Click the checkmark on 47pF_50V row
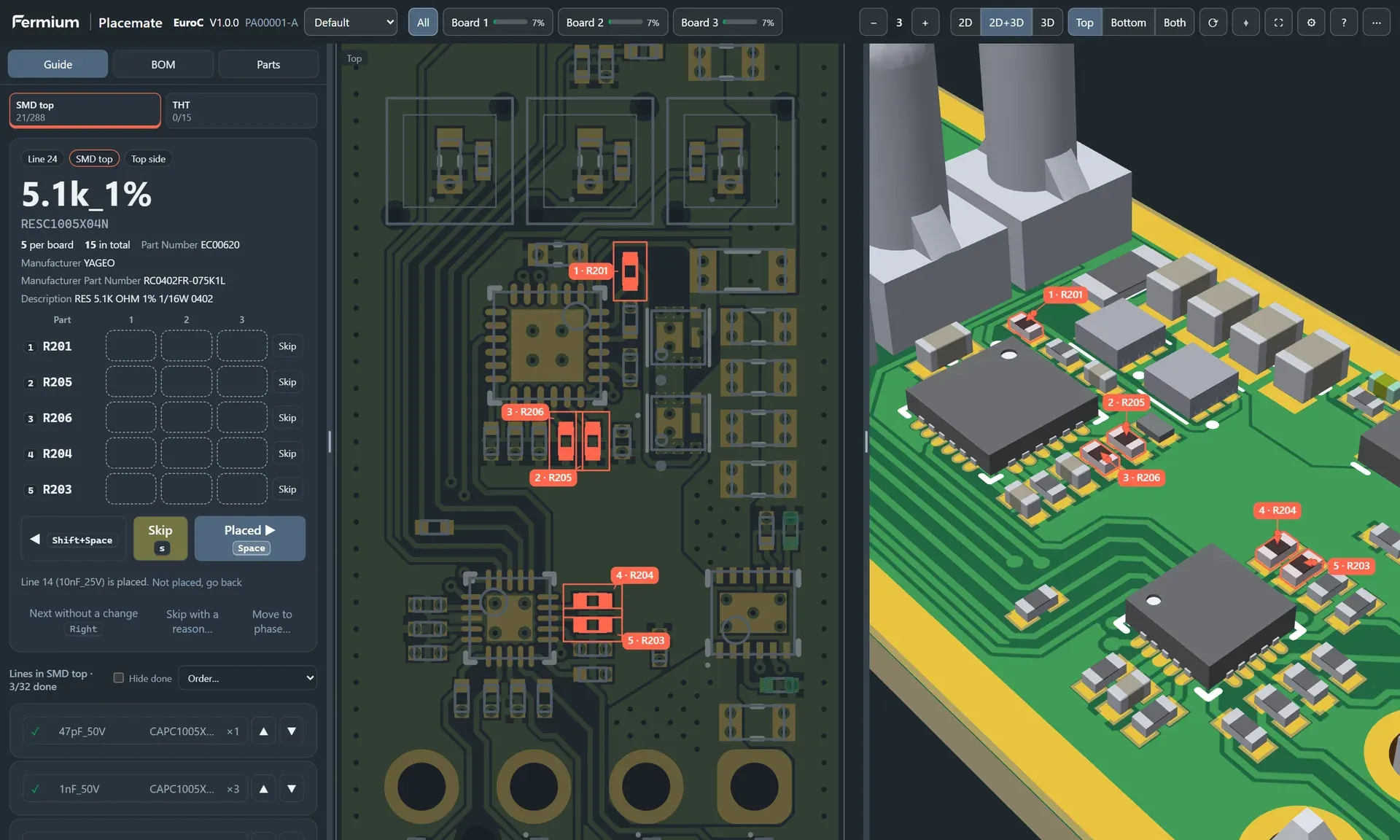The width and height of the screenshot is (1400, 840). [35, 731]
